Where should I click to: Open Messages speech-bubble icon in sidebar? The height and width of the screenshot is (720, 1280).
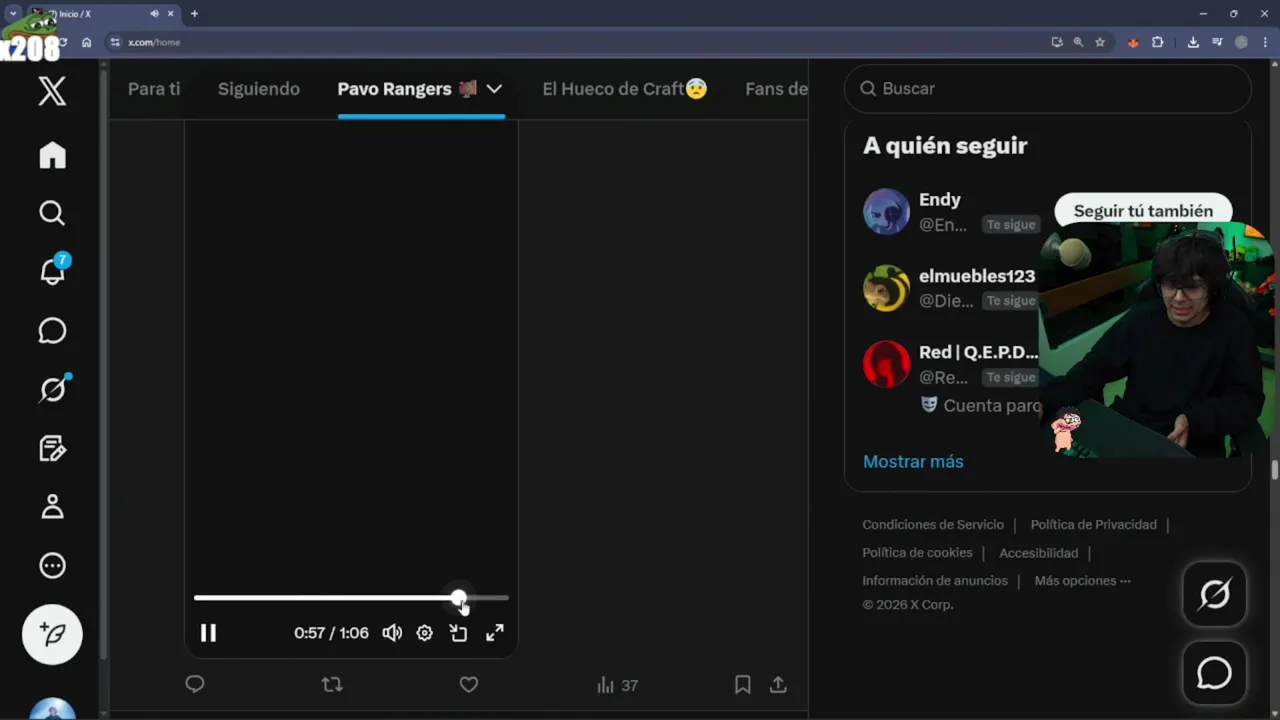[52, 331]
